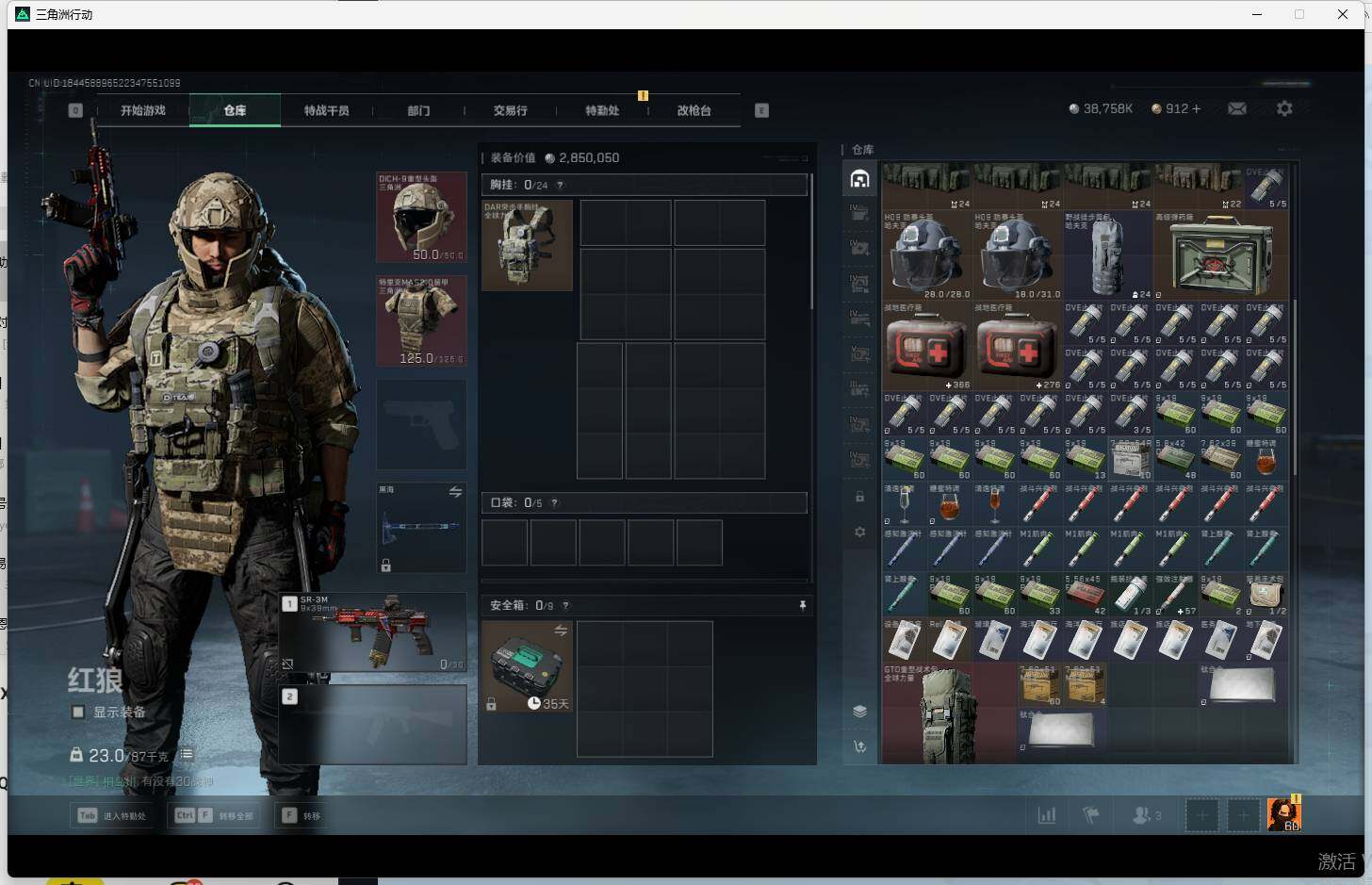Click the swap arrows on the melee weapon slot
Image resolution: width=1372 pixels, height=885 pixels.
pyautogui.click(x=455, y=492)
